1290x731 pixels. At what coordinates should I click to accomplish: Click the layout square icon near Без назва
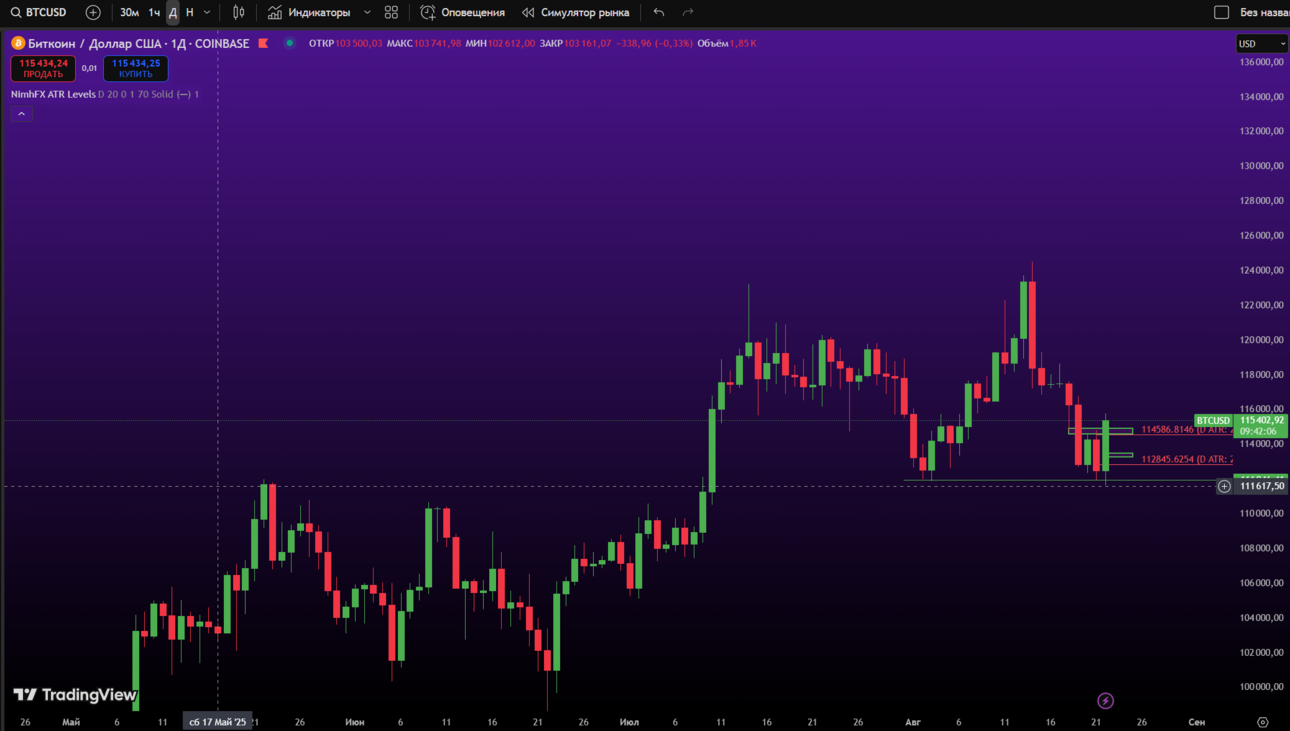coord(1221,12)
